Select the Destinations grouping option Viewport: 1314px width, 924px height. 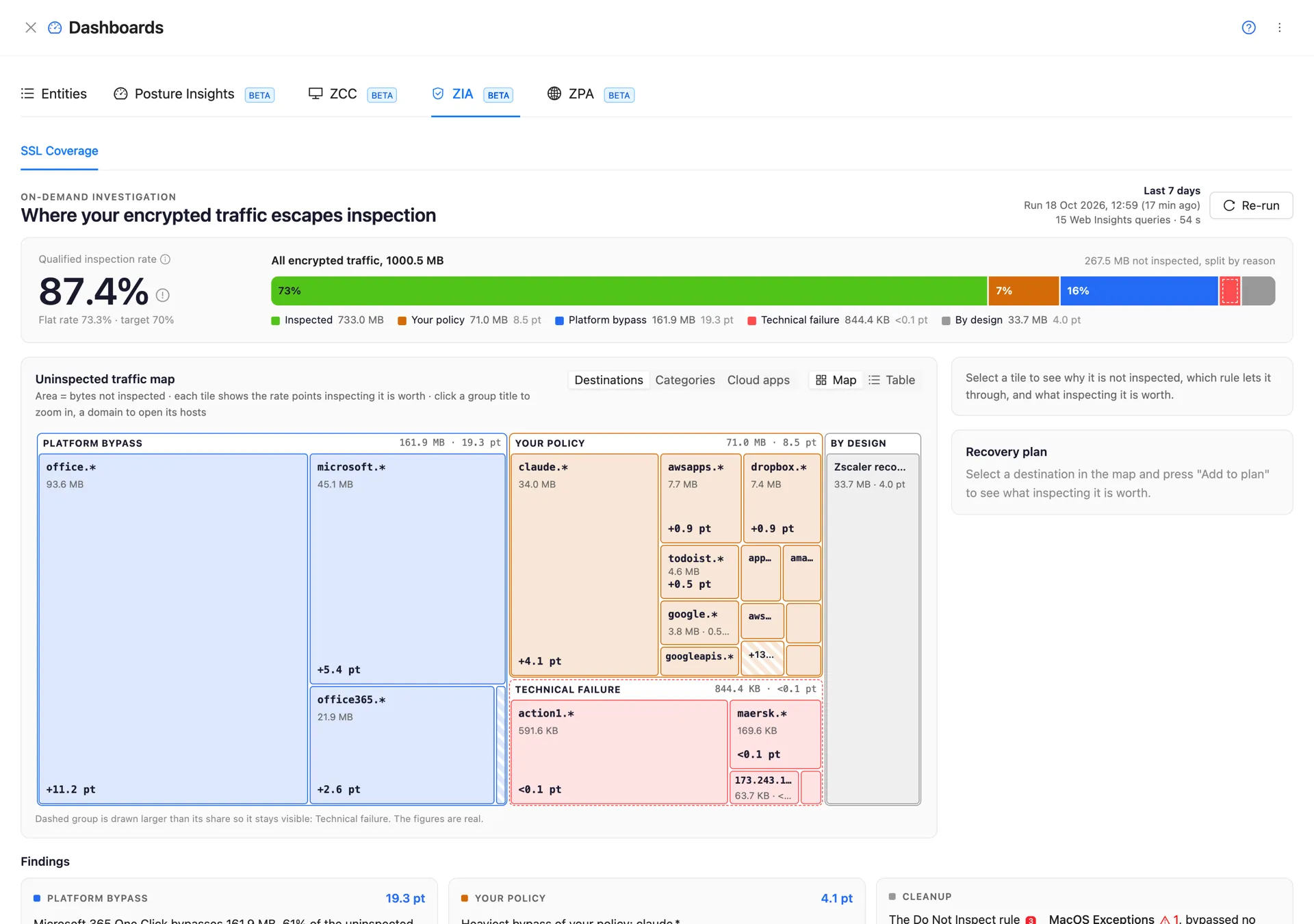(x=608, y=380)
